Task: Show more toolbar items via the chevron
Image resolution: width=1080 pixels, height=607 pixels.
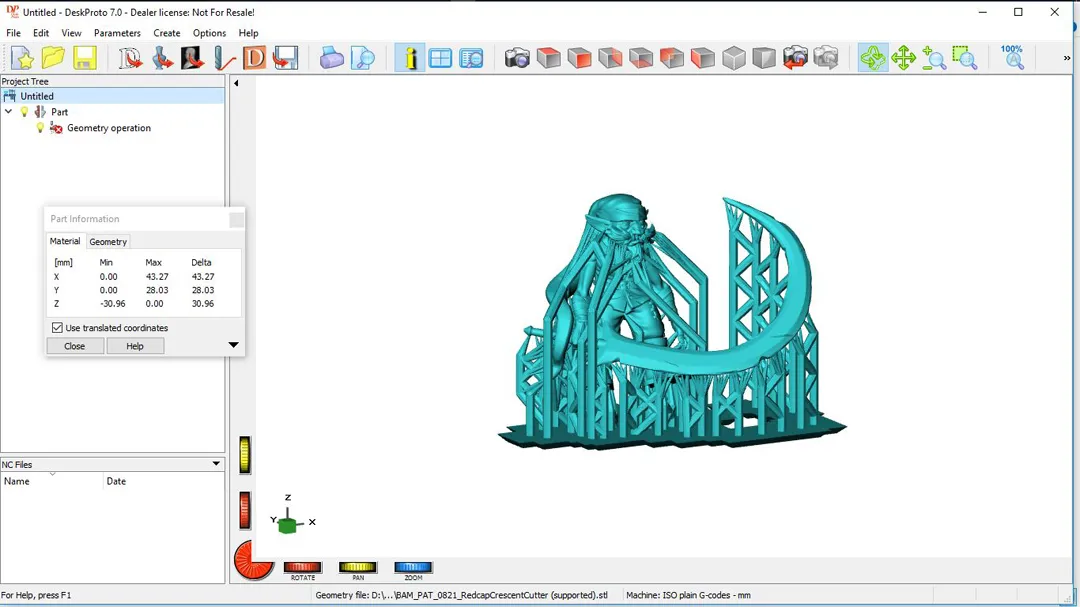Action: [1067, 58]
